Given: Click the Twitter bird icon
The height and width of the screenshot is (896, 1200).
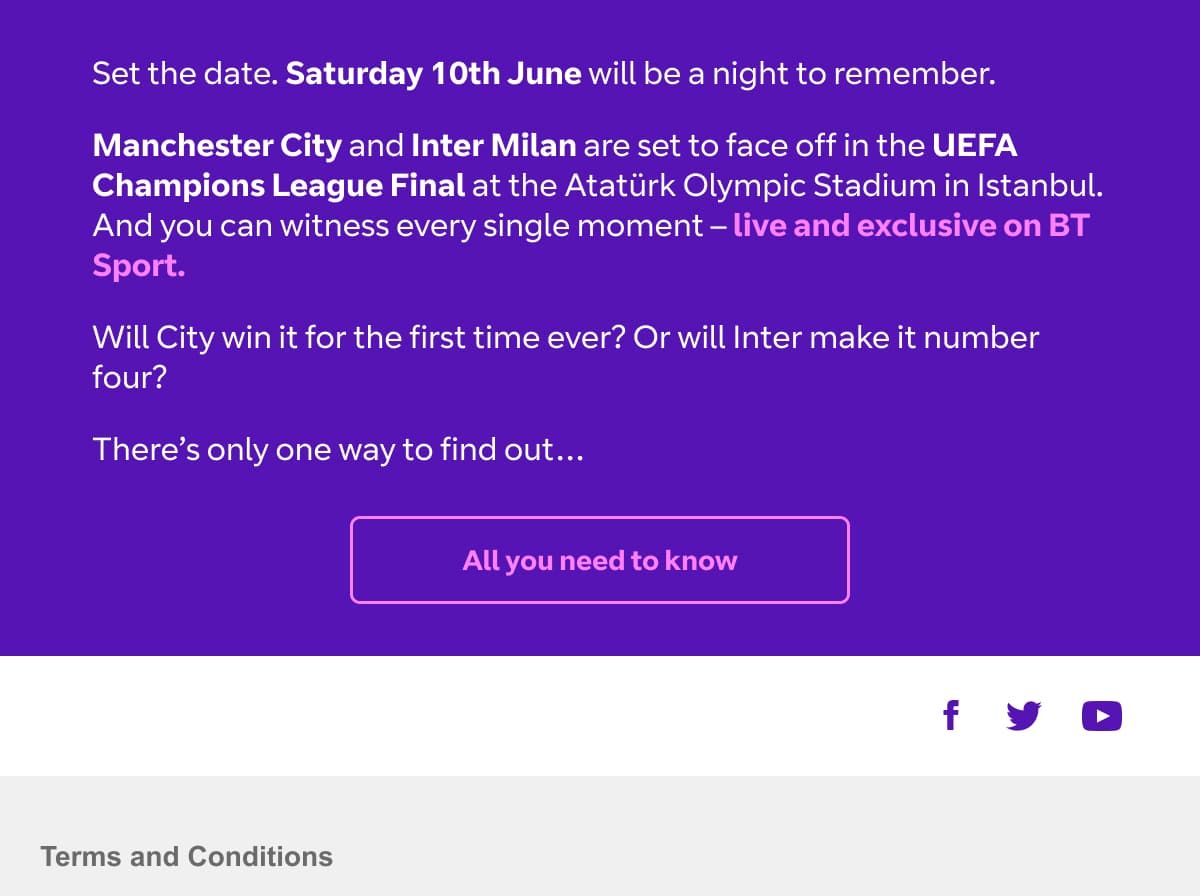Looking at the screenshot, I should click(x=1024, y=716).
